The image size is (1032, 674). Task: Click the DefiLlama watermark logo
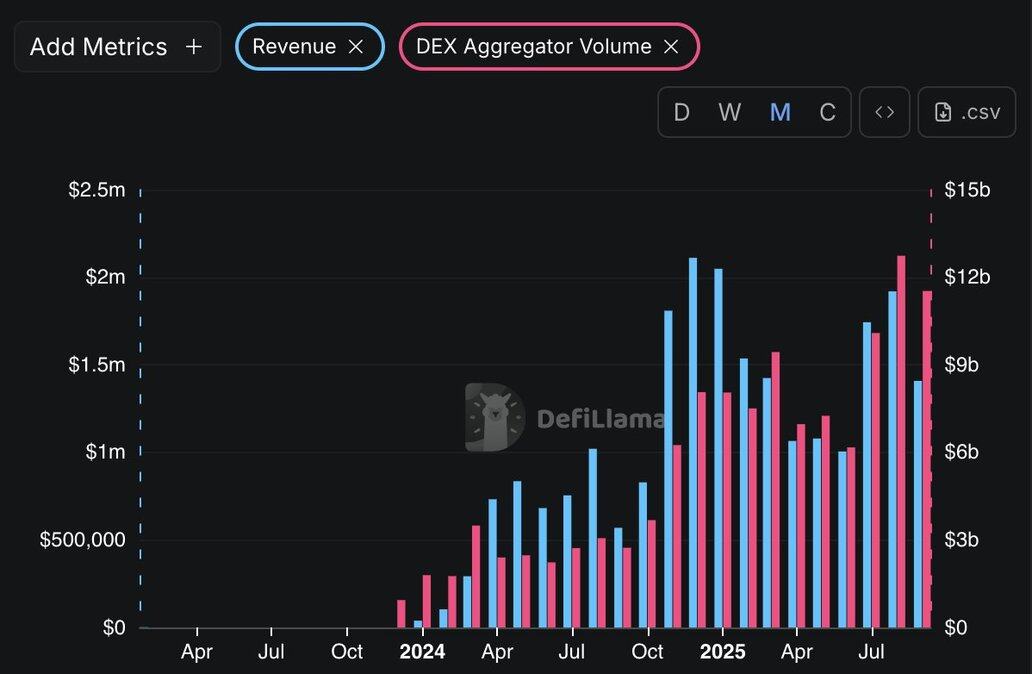tap(495, 417)
